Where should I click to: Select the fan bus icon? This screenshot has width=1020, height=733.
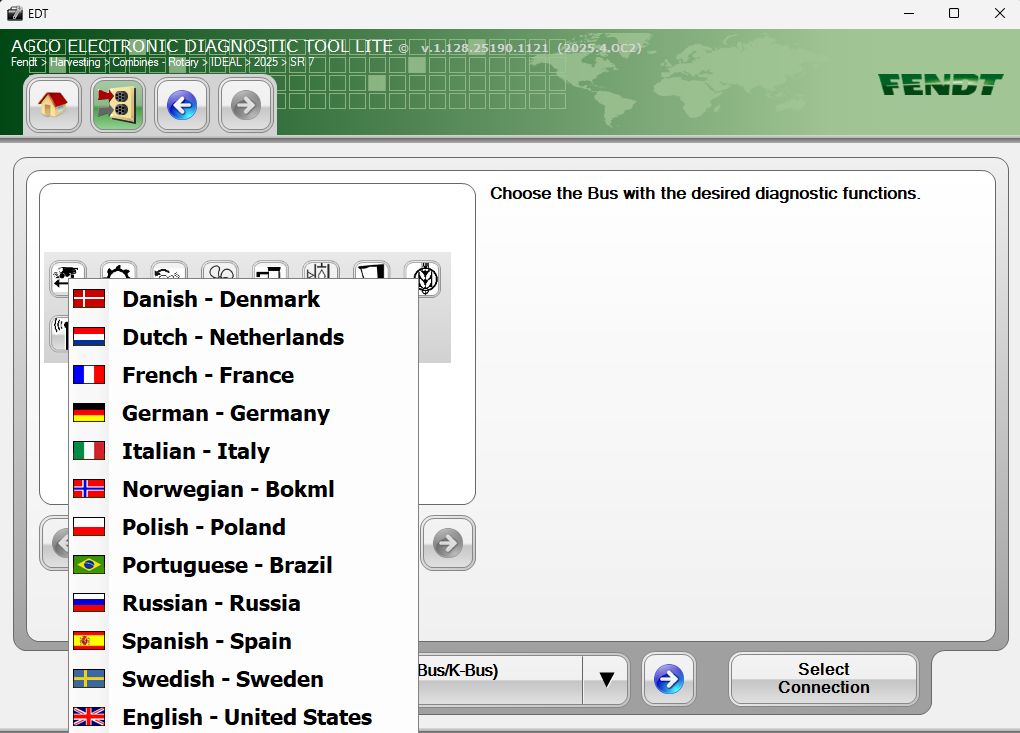(x=220, y=272)
